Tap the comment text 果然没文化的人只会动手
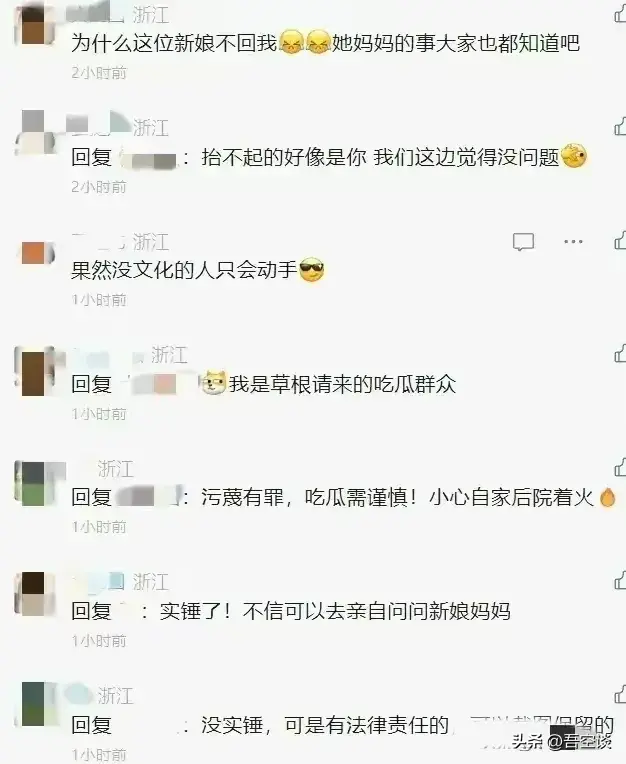The height and width of the screenshot is (764, 626). (184, 270)
